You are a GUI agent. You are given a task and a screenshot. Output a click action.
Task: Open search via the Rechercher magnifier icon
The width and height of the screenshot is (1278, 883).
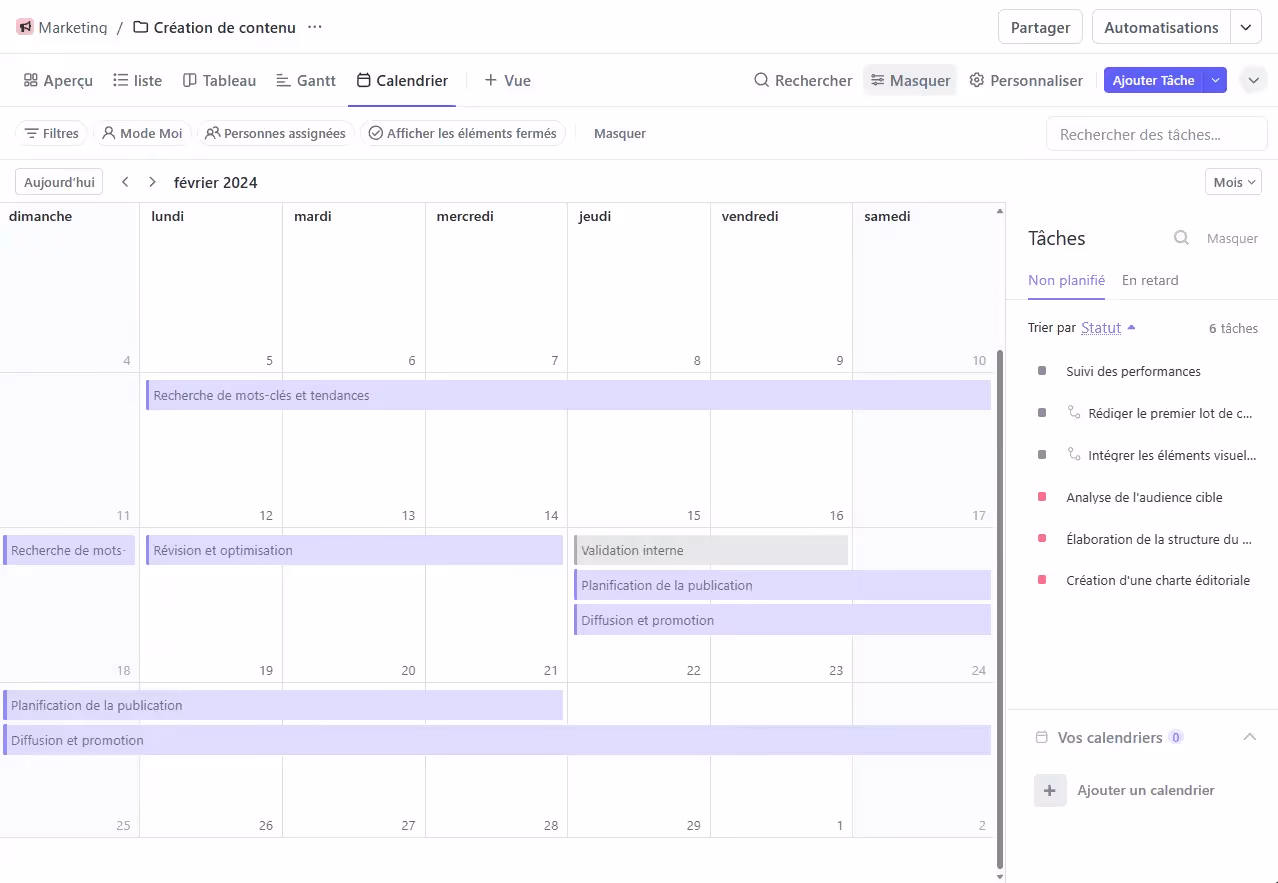coord(760,80)
